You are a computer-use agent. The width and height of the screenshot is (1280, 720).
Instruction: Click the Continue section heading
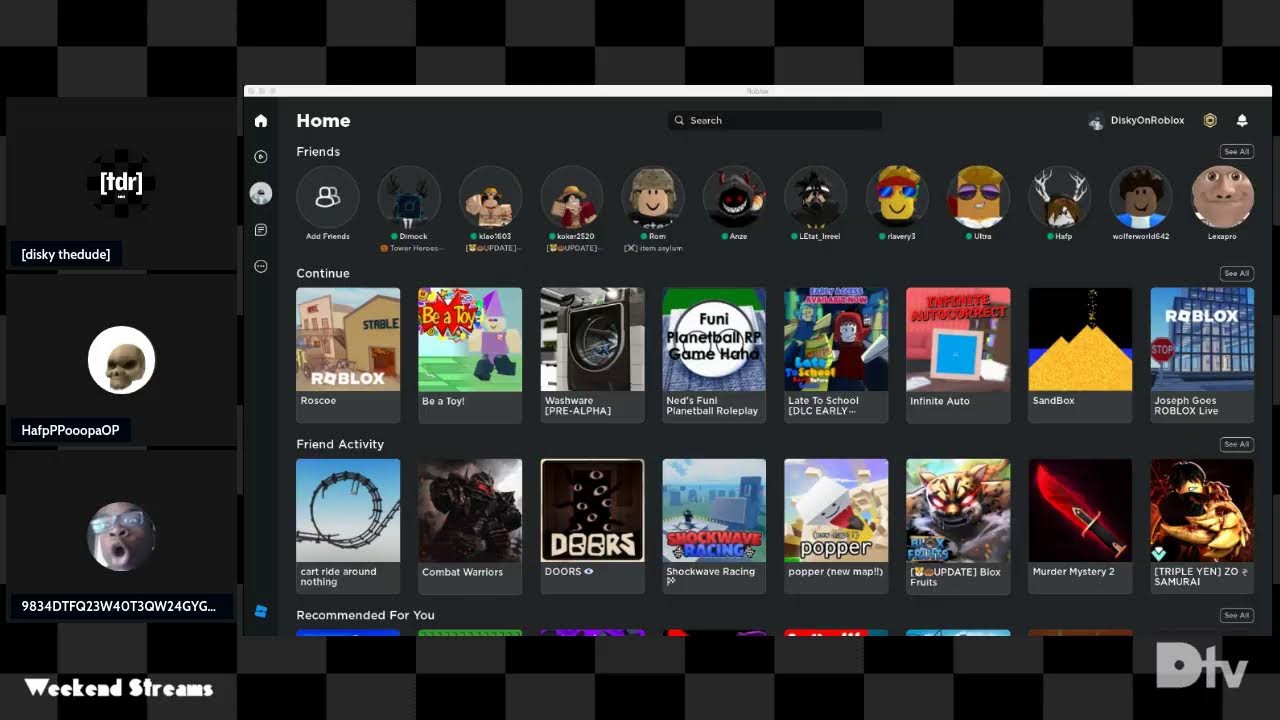[323, 273]
